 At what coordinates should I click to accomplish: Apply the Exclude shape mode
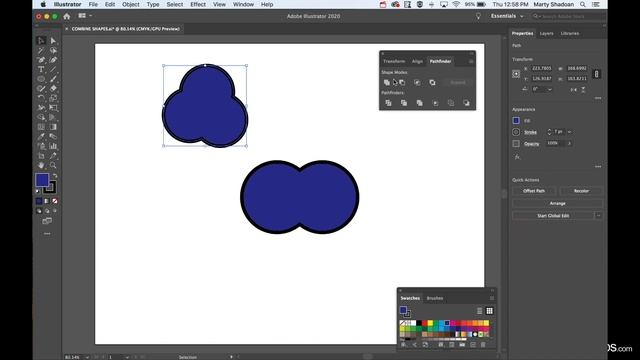click(x=432, y=82)
